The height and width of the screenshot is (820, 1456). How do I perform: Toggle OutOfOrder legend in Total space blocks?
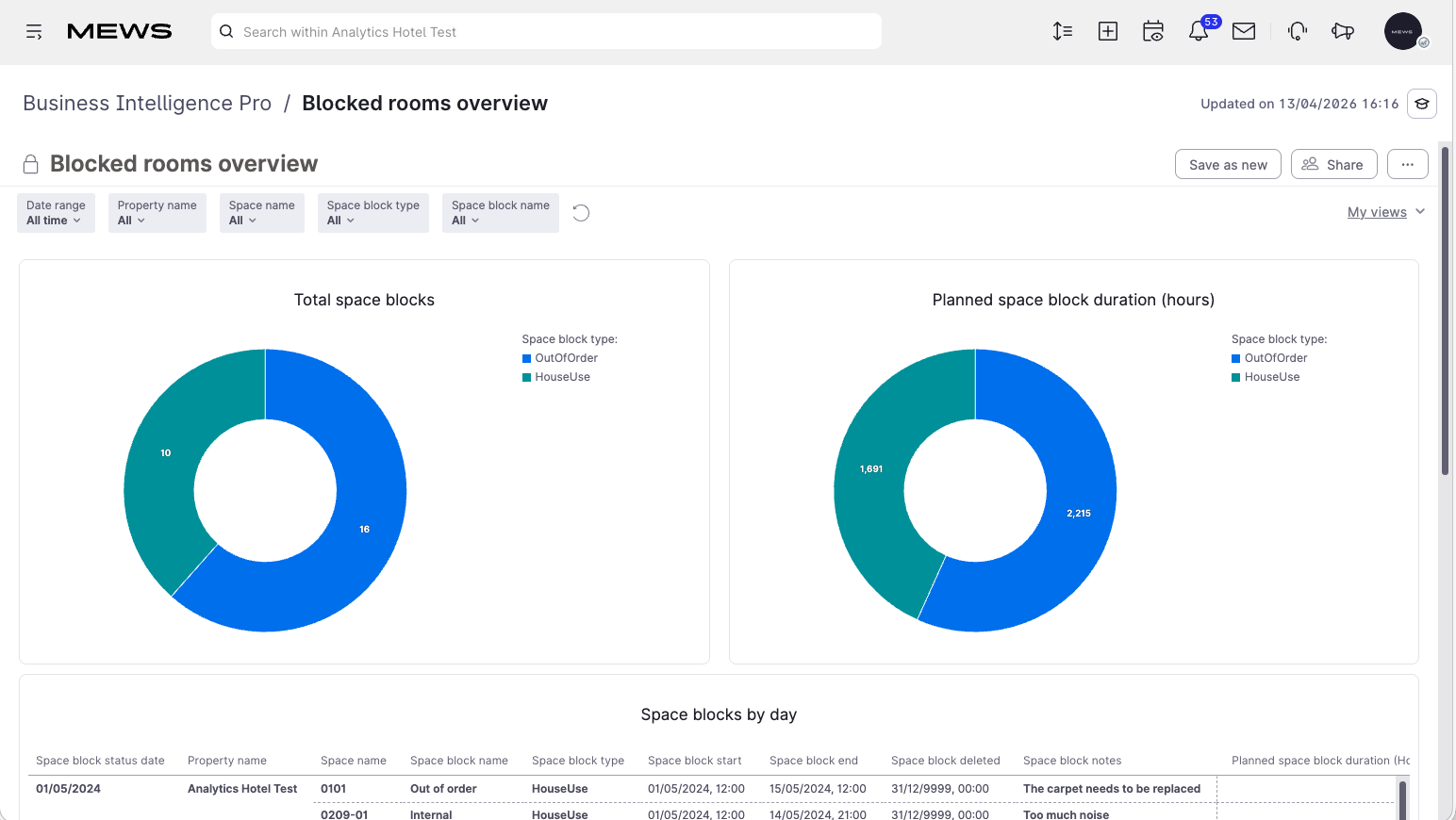click(x=560, y=358)
